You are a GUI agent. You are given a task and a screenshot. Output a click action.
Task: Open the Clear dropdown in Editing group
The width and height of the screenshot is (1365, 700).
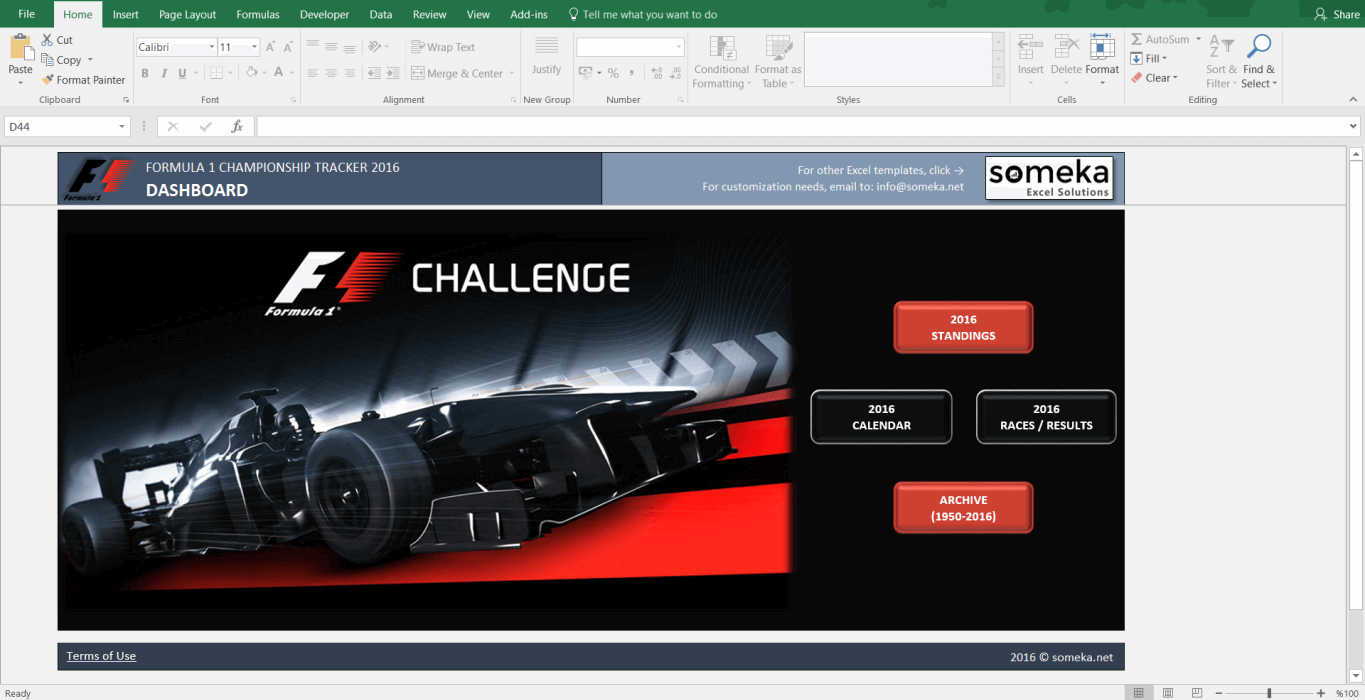(x=1155, y=78)
